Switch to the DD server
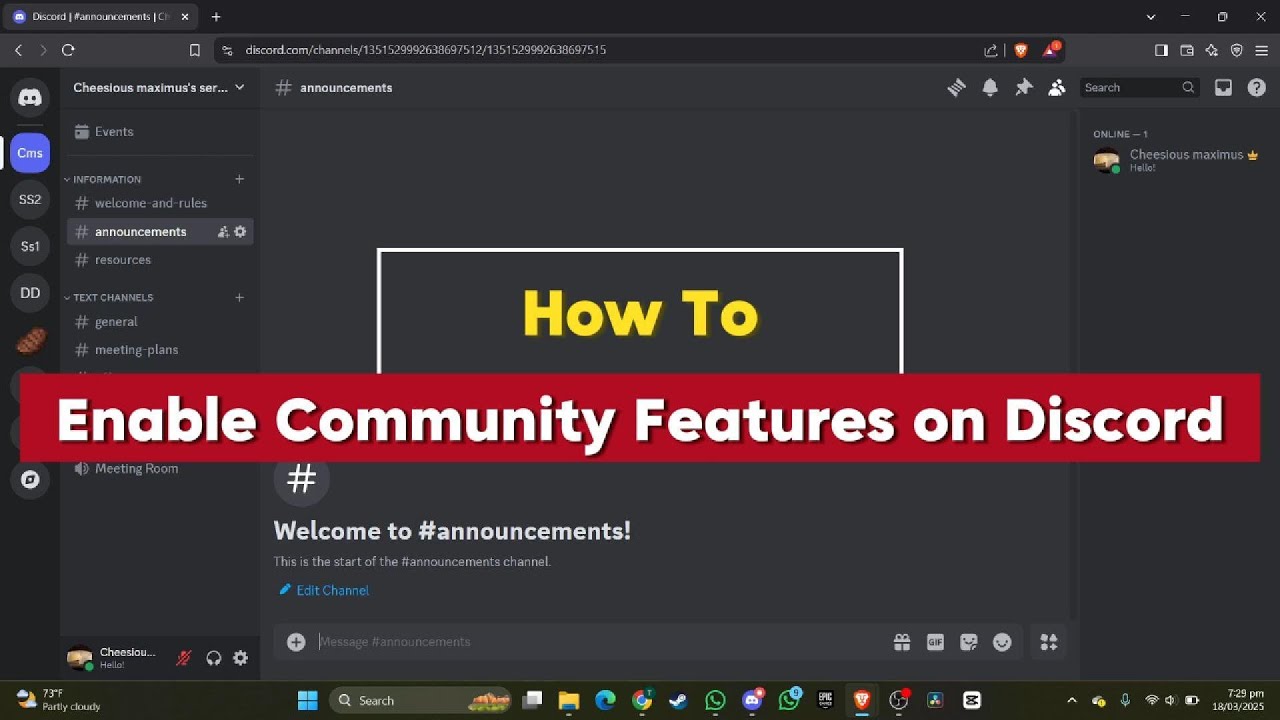Viewport: 1280px width, 720px height. pyautogui.click(x=30, y=293)
